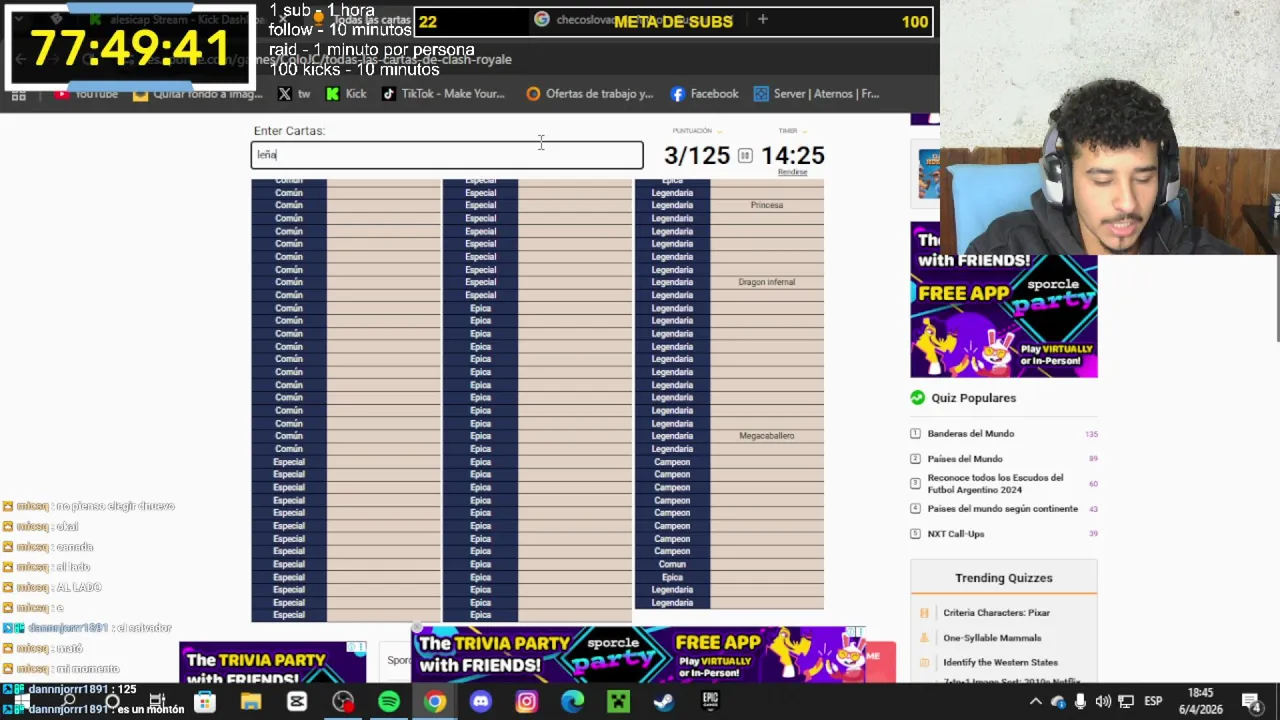This screenshot has height=720, width=1280.
Task: Click the Quiz Populares heading
Action: pos(973,398)
